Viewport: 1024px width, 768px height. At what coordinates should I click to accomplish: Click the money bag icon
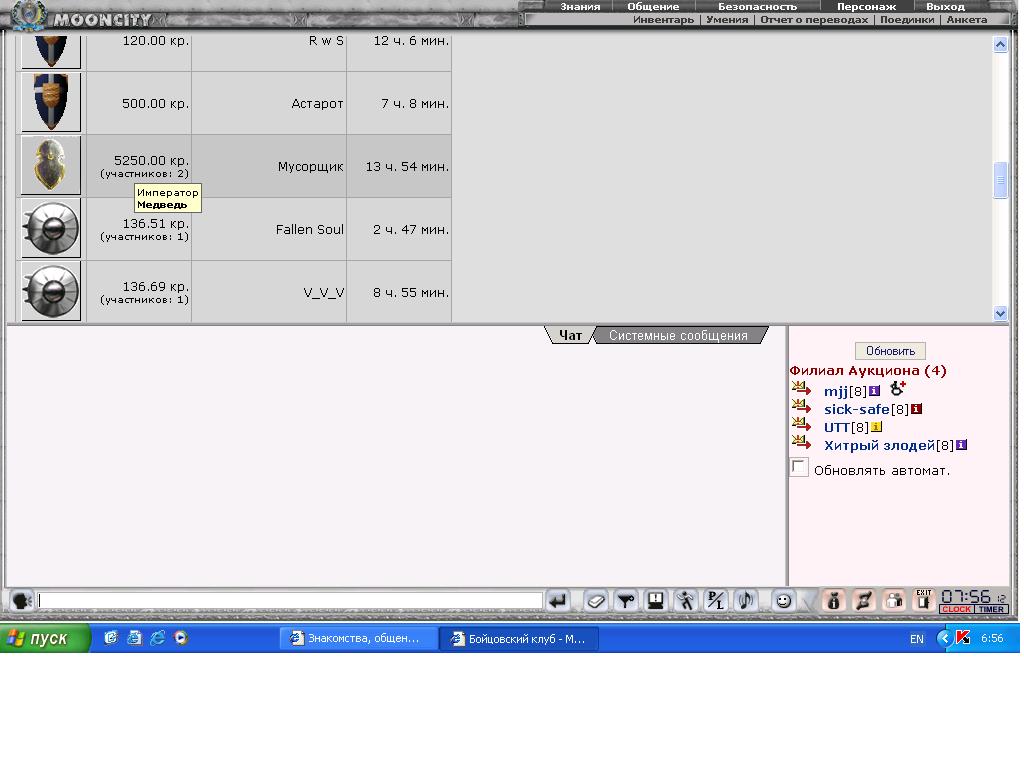coord(833,601)
